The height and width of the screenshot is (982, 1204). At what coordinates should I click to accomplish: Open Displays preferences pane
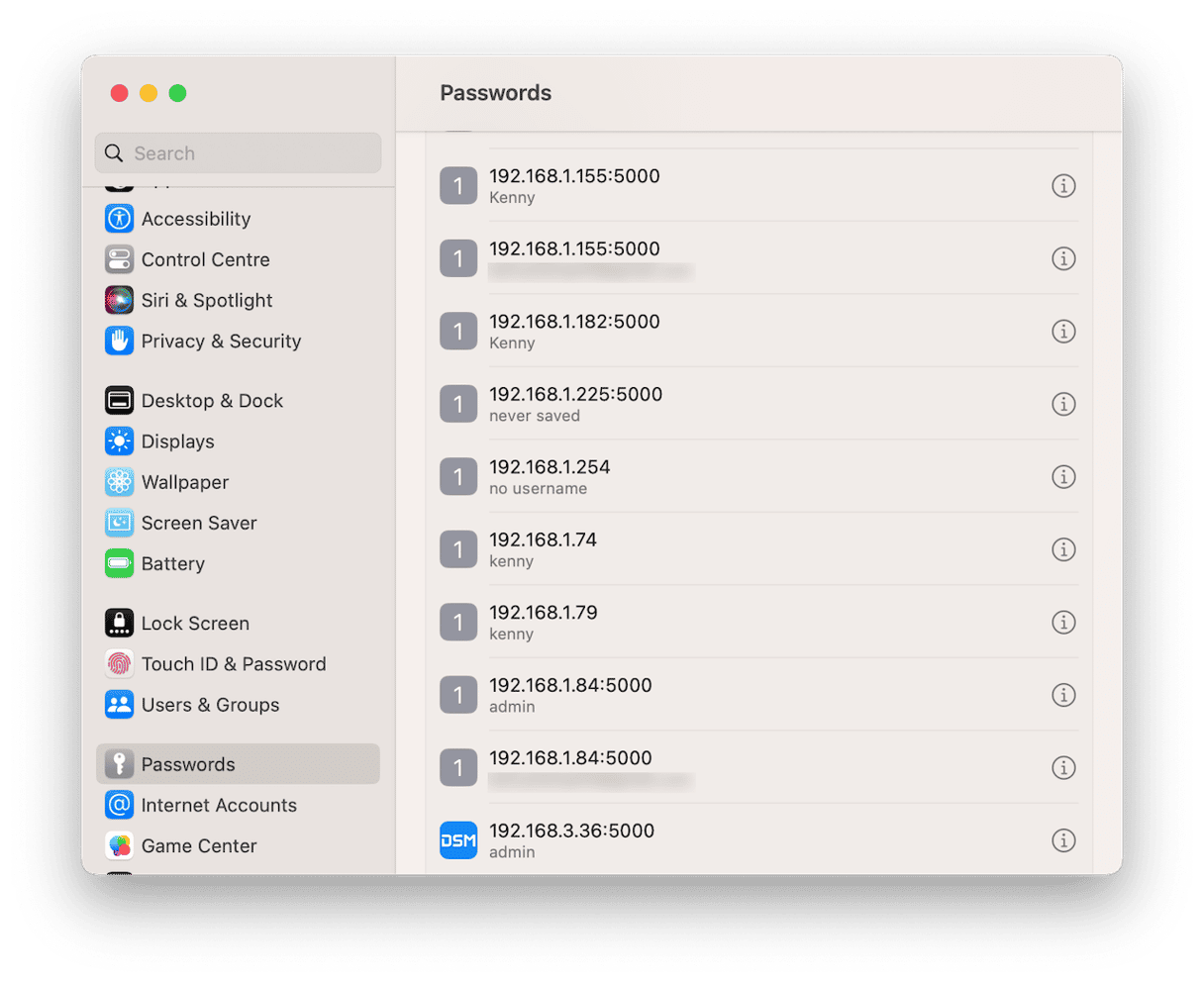[x=178, y=442]
